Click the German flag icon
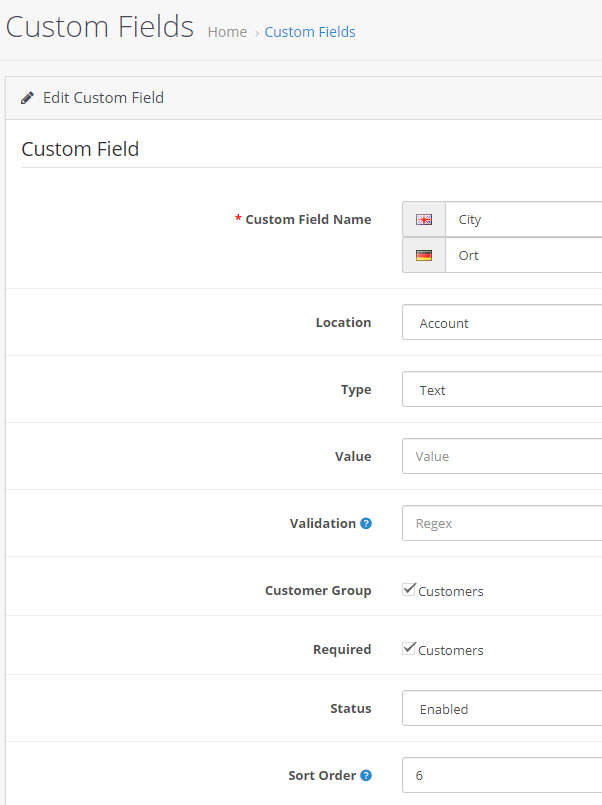 pyautogui.click(x=424, y=255)
